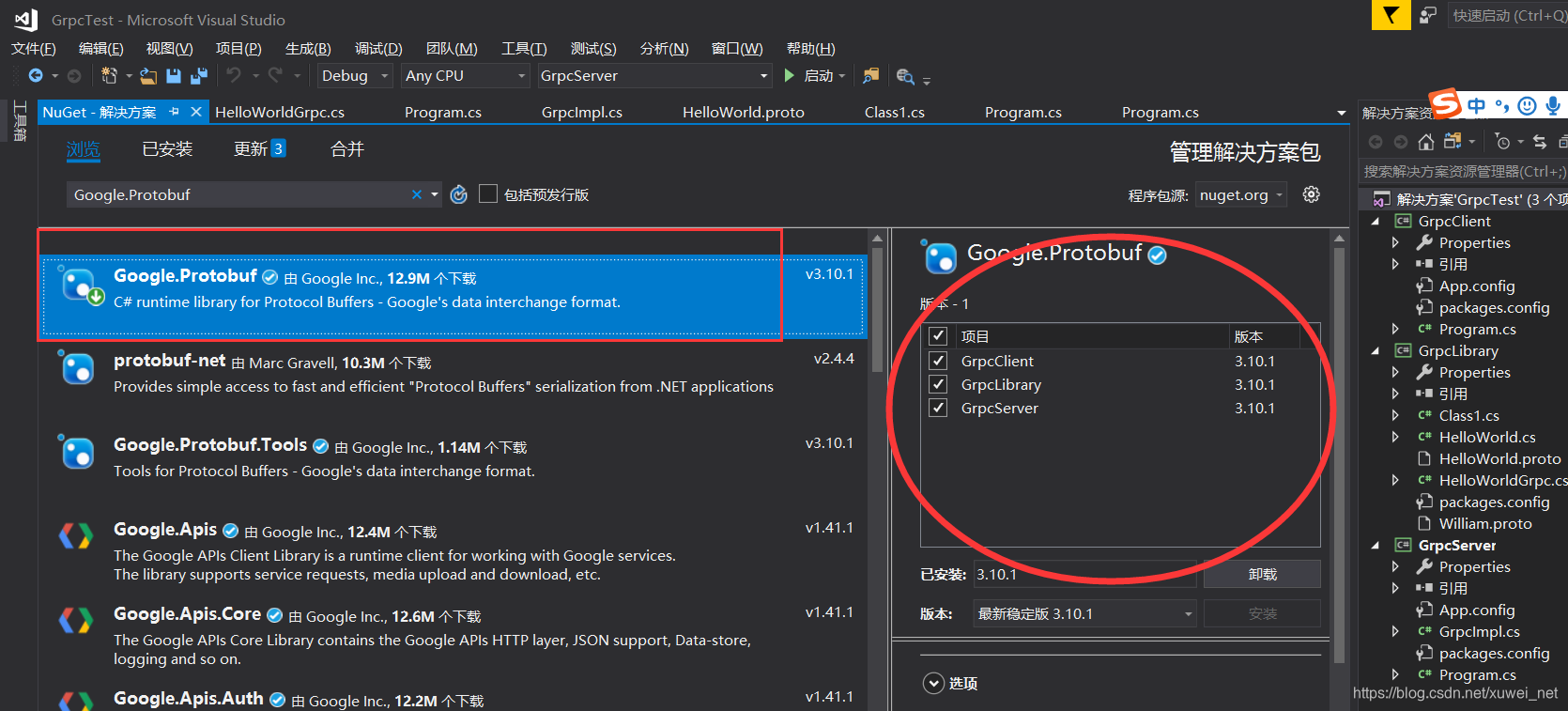Enable include prerelease checkbox

point(488,193)
